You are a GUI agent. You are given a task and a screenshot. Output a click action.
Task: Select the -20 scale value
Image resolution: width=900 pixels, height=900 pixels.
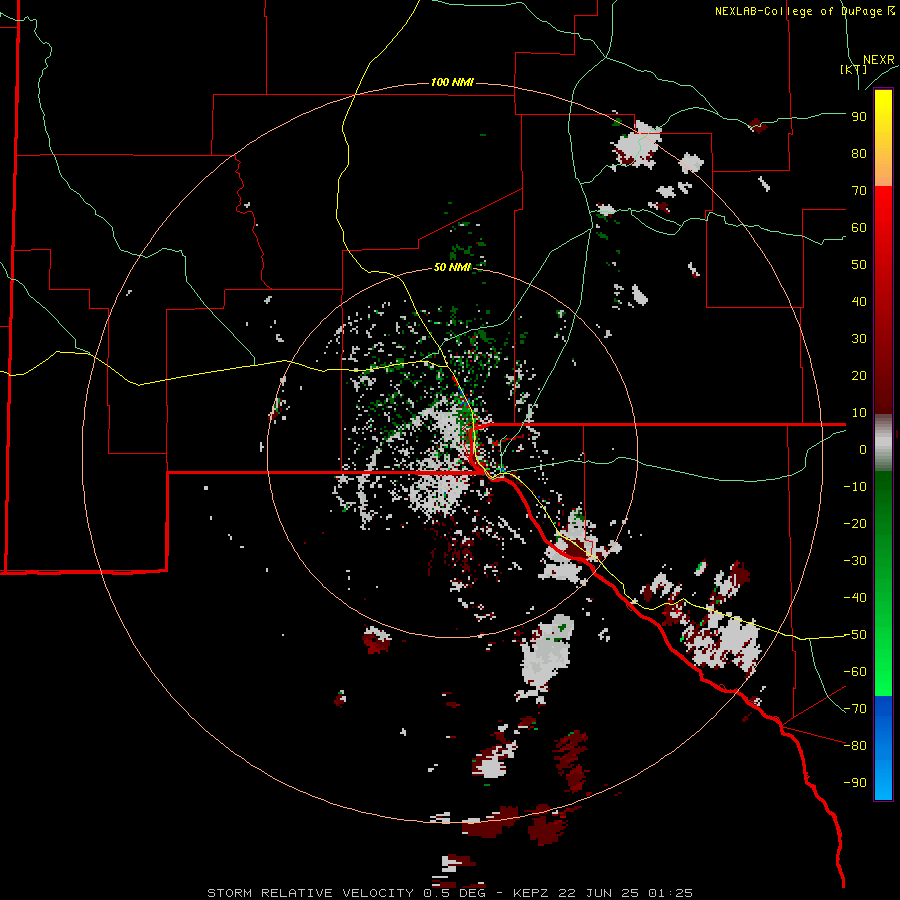tap(855, 524)
